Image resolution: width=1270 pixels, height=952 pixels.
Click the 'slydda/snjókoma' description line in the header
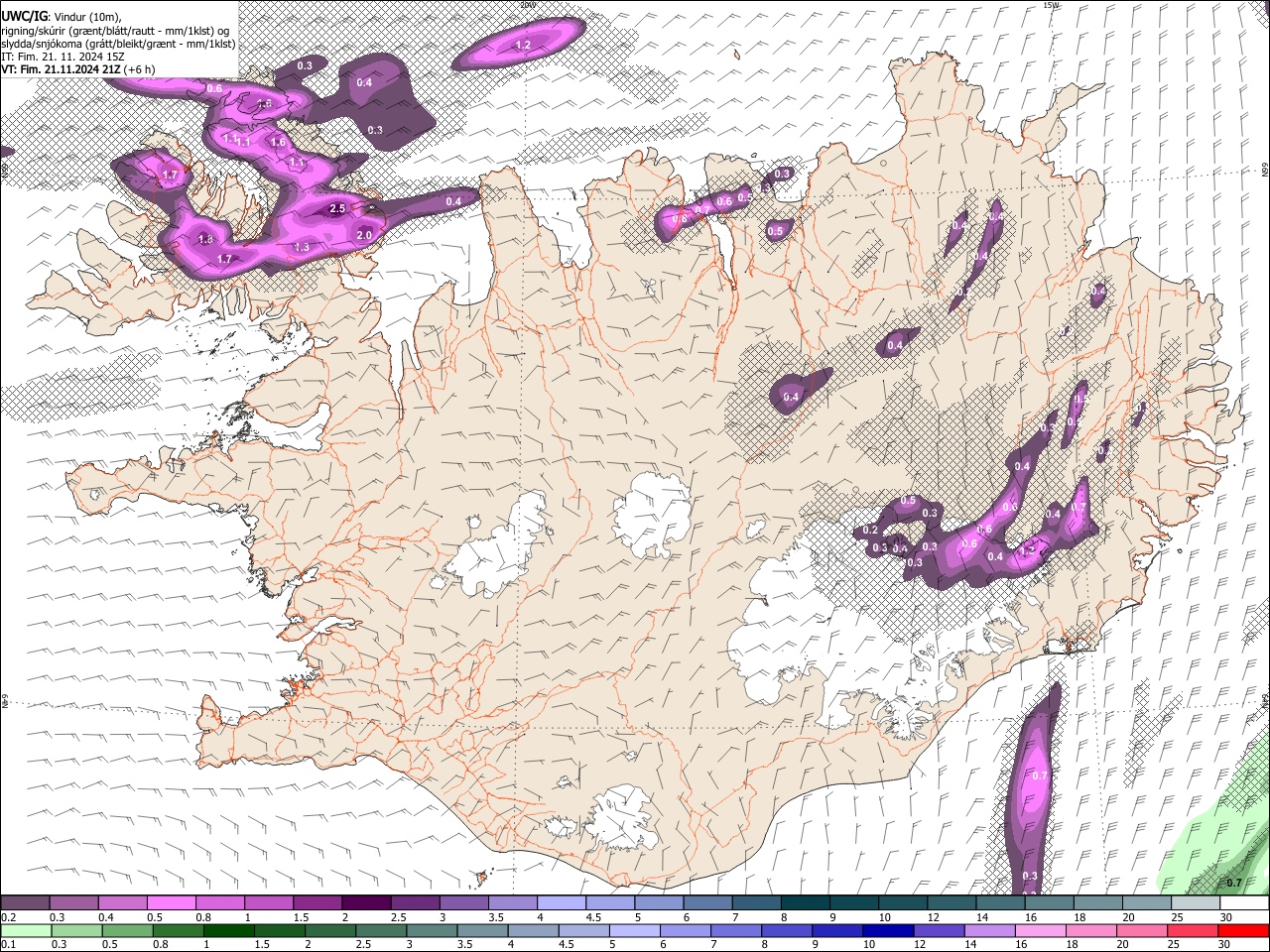(118, 44)
